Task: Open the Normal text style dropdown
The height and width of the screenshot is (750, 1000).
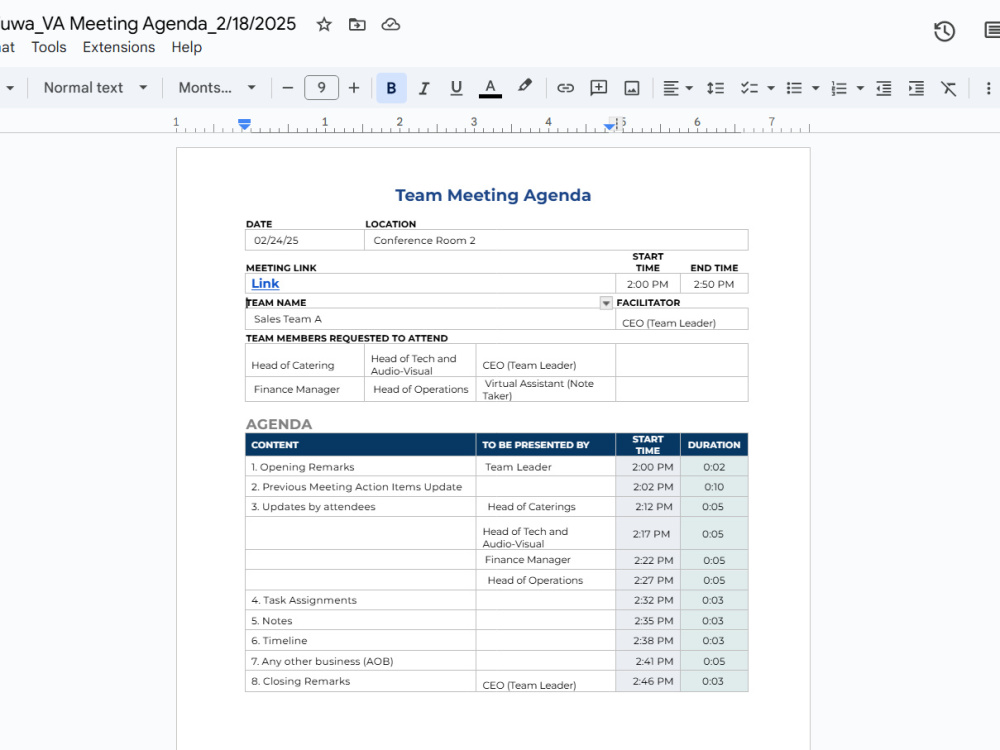Action: pyautogui.click(x=95, y=88)
